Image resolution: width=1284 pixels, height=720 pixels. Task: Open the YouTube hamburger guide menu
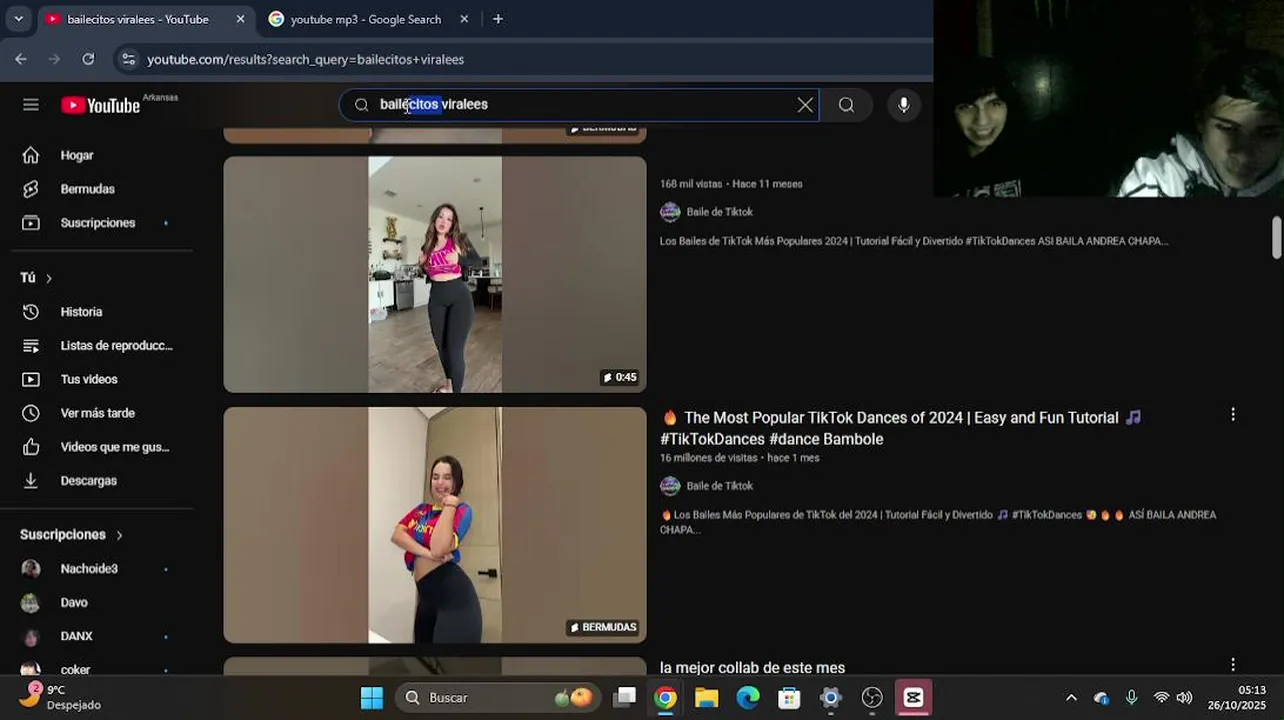(x=31, y=105)
